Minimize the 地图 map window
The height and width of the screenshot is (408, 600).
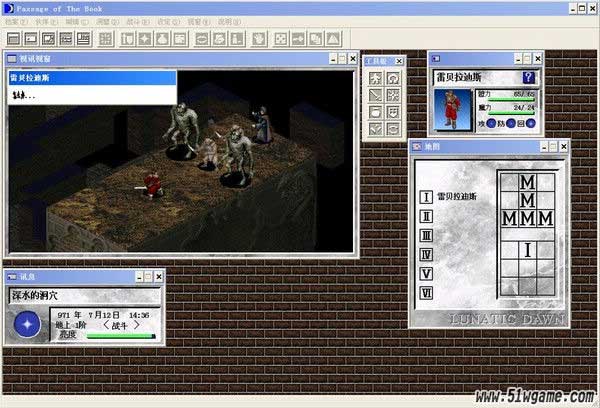click(544, 147)
